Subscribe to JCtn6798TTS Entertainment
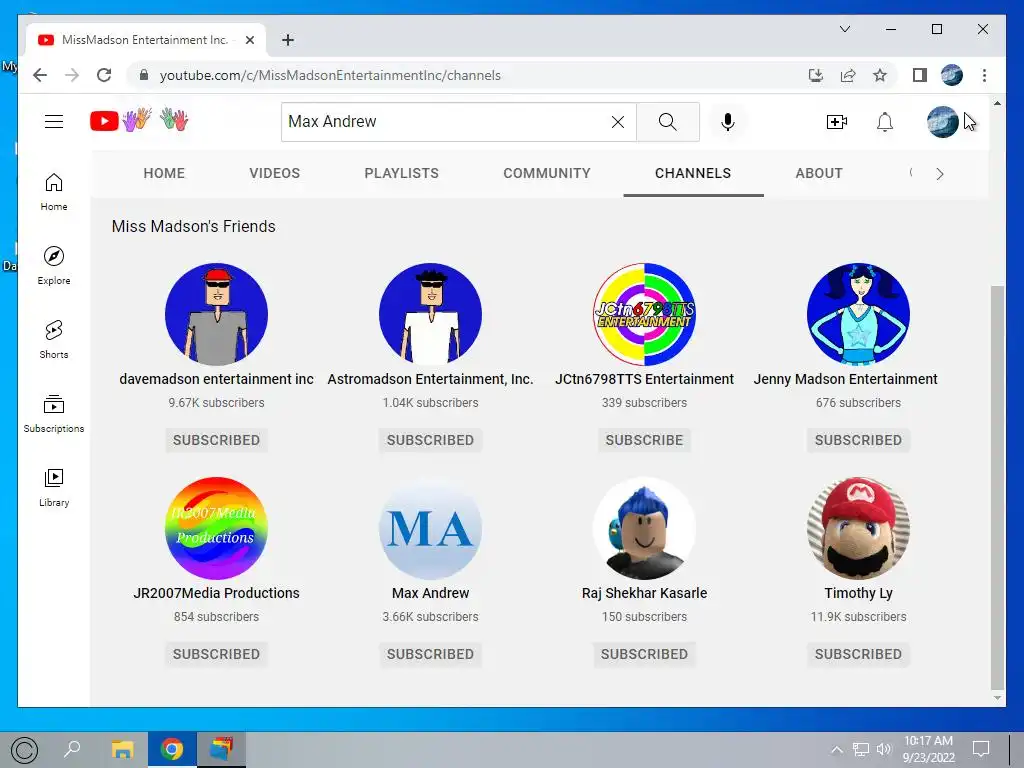1024x768 pixels. pyautogui.click(x=644, y=440)
